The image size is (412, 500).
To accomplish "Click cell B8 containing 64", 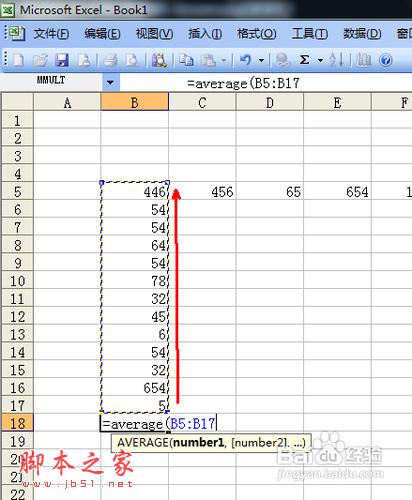I will 135,245.
